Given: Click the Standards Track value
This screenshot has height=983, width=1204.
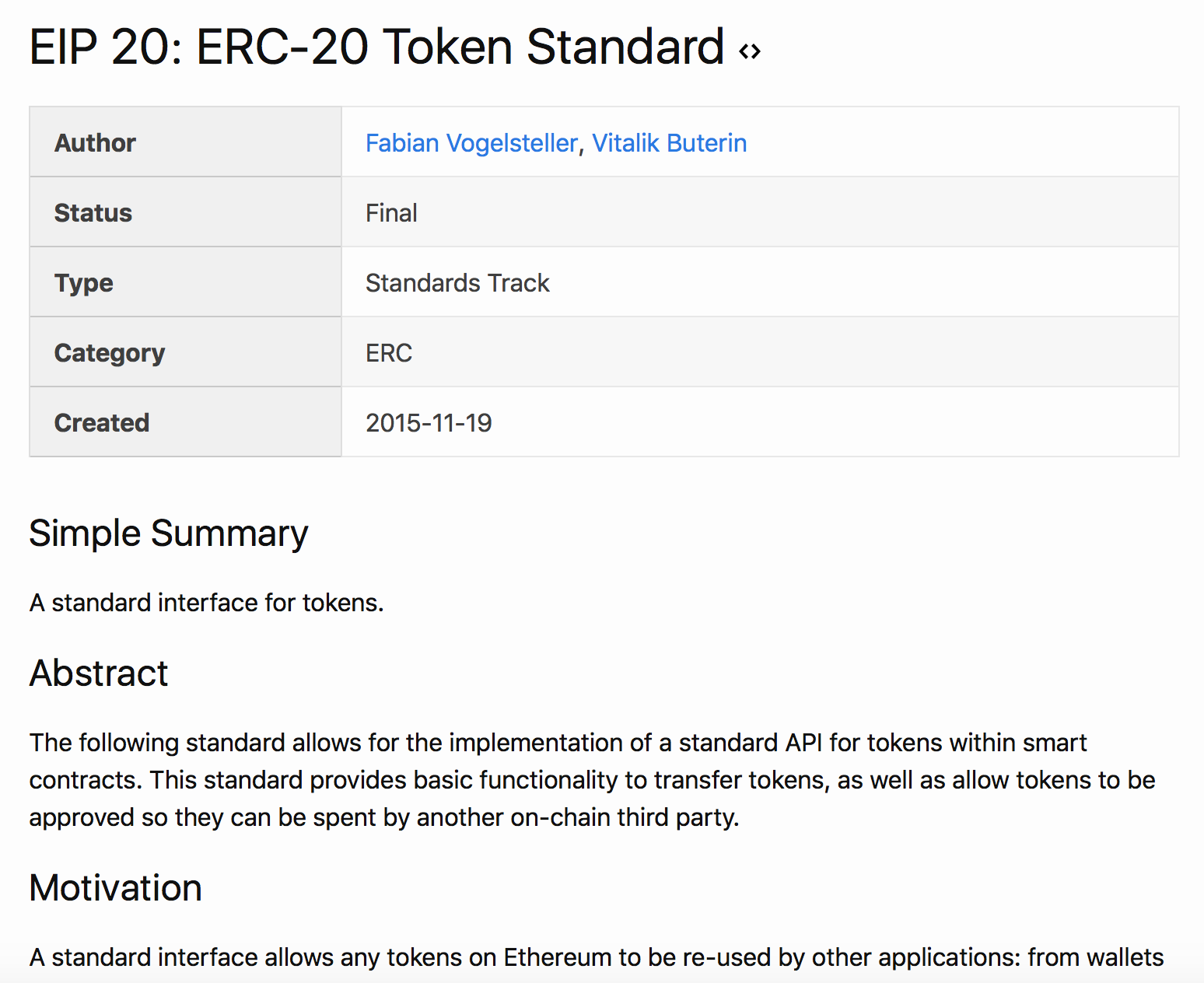Looking at the screenshot, I should click(457, 283).
